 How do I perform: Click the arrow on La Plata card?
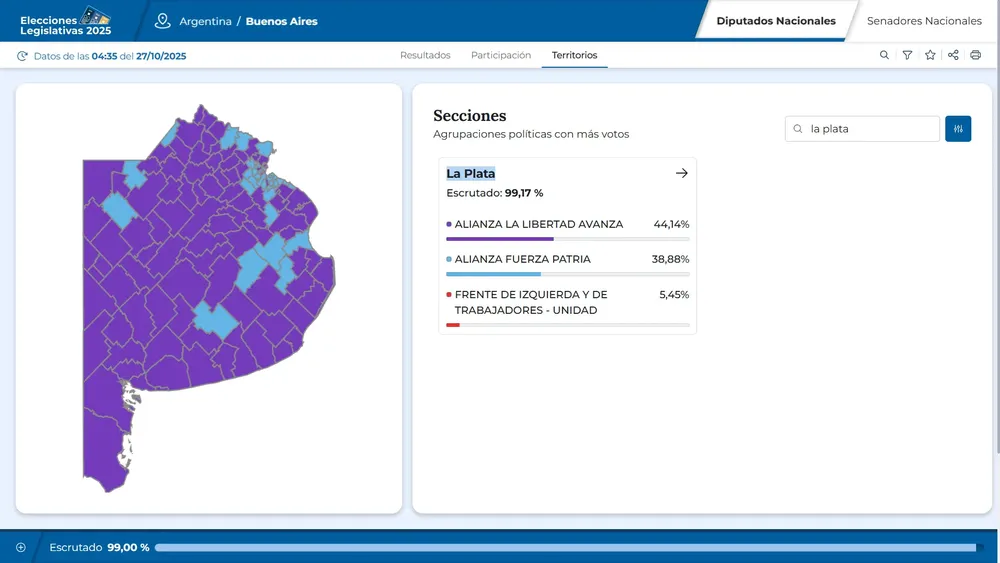682,173
